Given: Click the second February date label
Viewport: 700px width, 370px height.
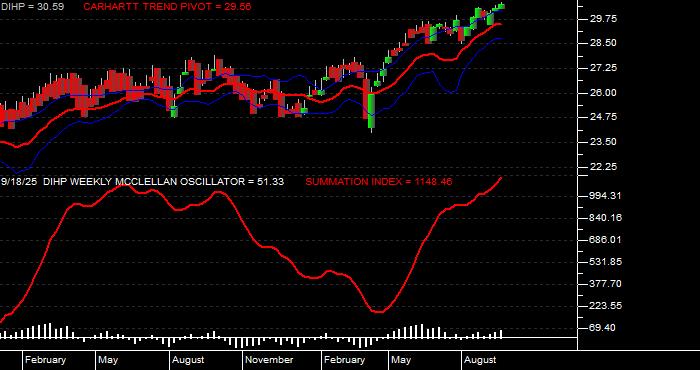Looking at the screenshot, I should pyautogui.click(x=345, y=360).
